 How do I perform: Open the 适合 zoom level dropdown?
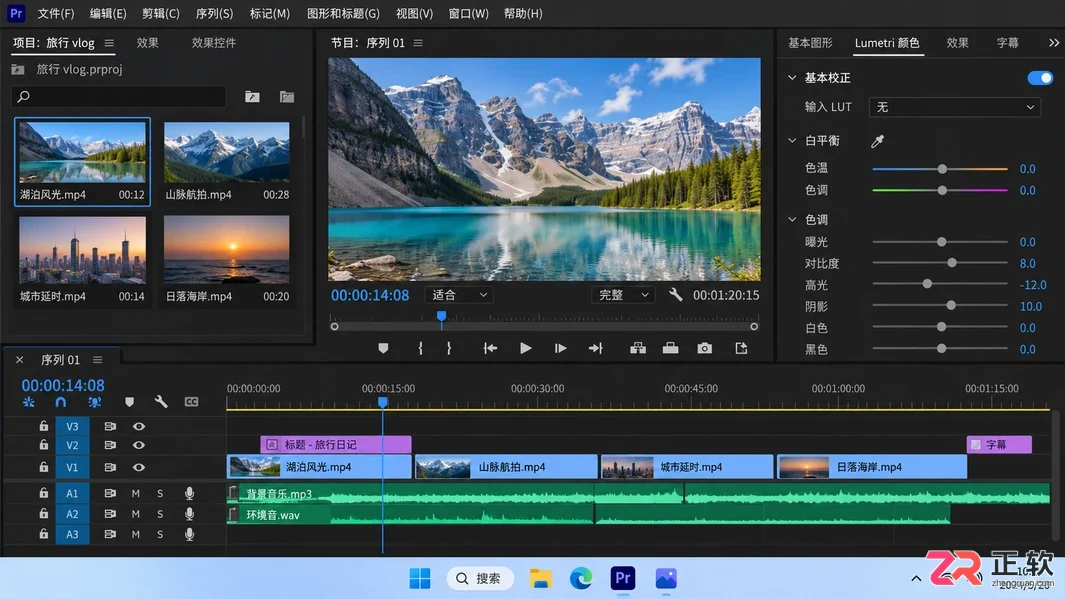460,295
